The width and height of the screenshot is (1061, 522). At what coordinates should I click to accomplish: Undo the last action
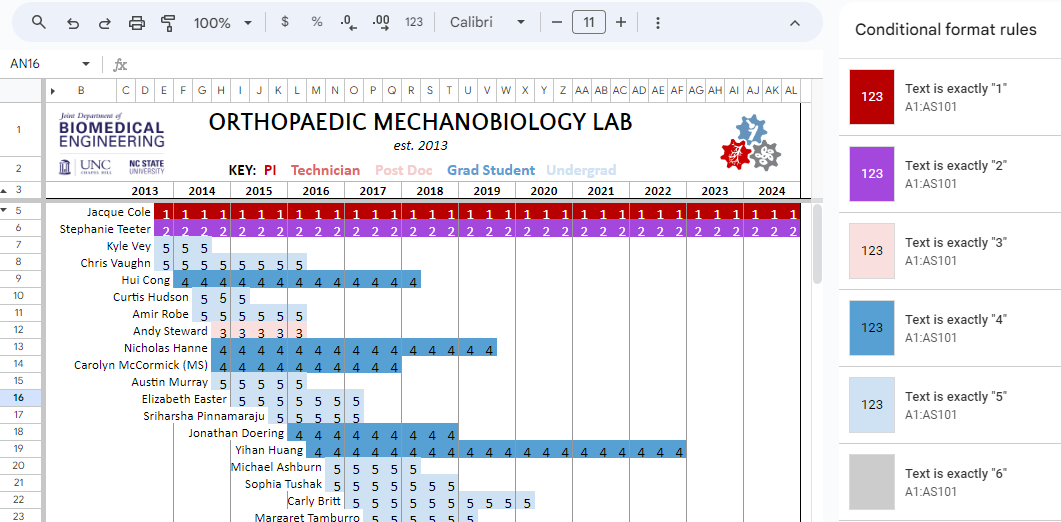(x=72, y=22)
